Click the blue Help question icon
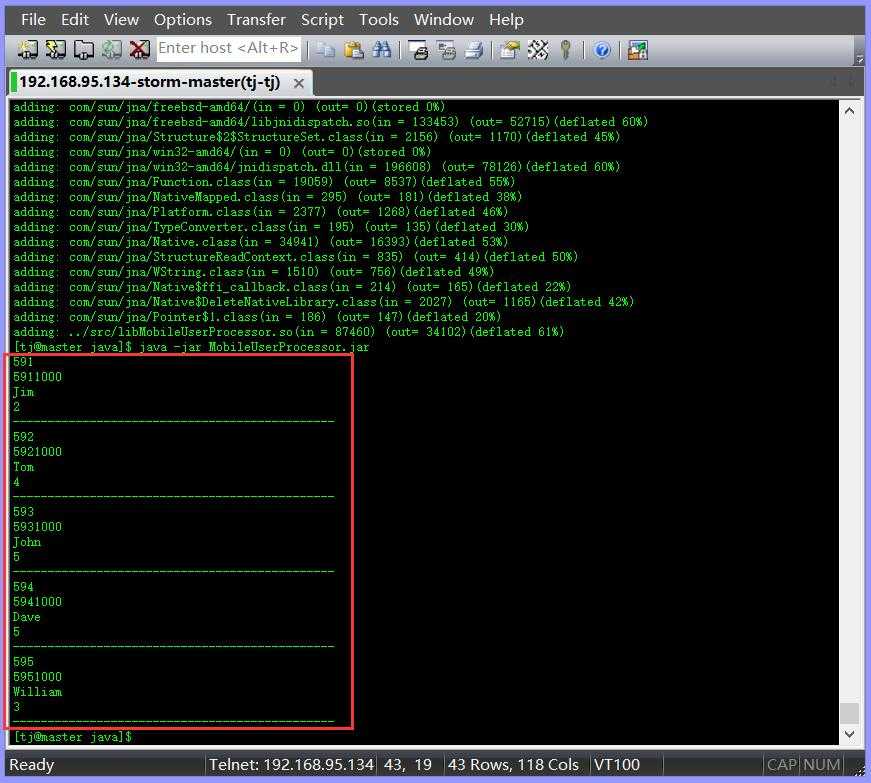 pos(602,51)
